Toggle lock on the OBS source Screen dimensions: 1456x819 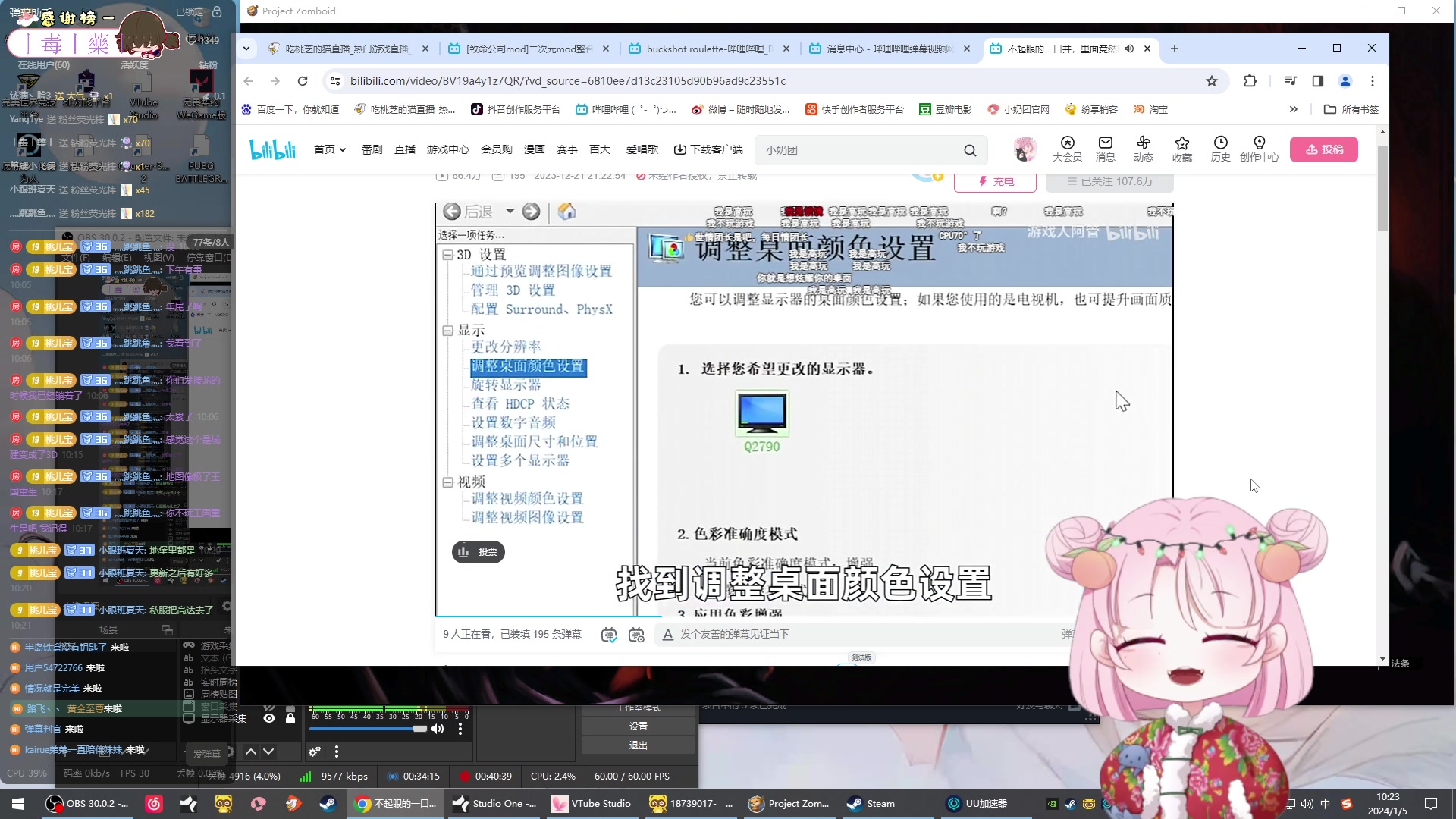tap(290, 718)
